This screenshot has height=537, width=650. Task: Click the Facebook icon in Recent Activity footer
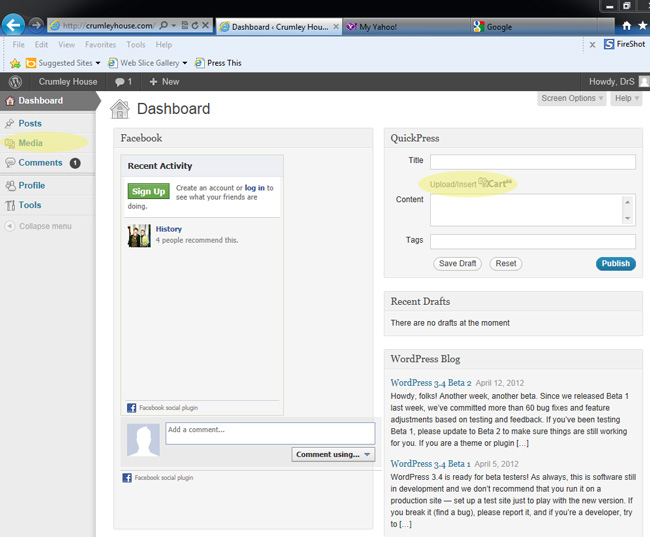tap(131, 408)
